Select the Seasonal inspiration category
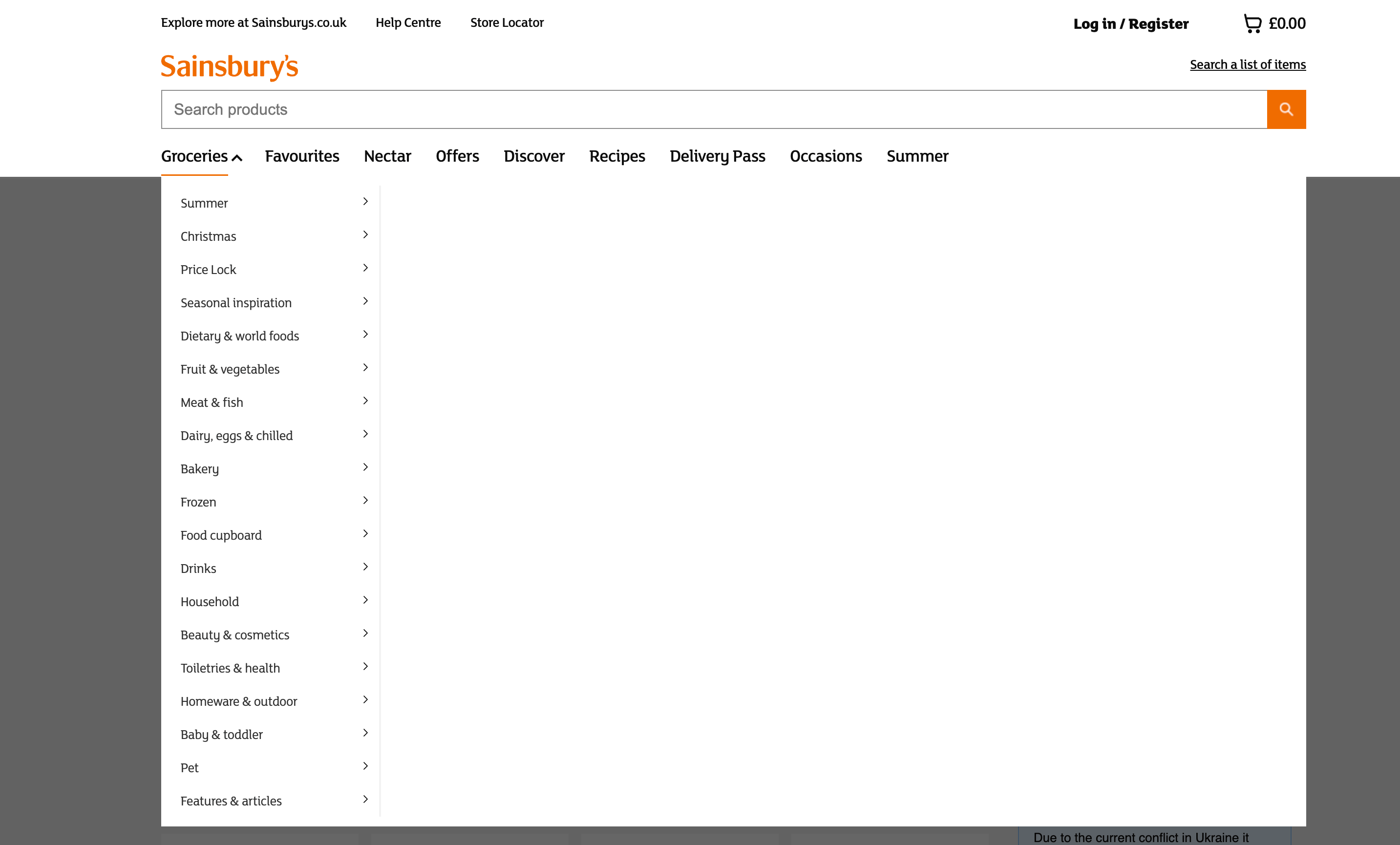The height and width of the screenshot is (845, 1400). 236,302
